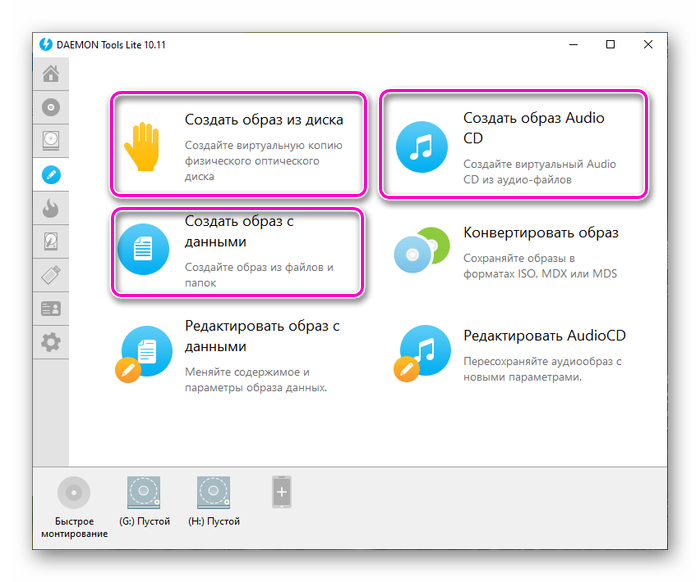Click the Audio CD music note icon
Viewport: 700px width, 582px height.
(421, 147)
